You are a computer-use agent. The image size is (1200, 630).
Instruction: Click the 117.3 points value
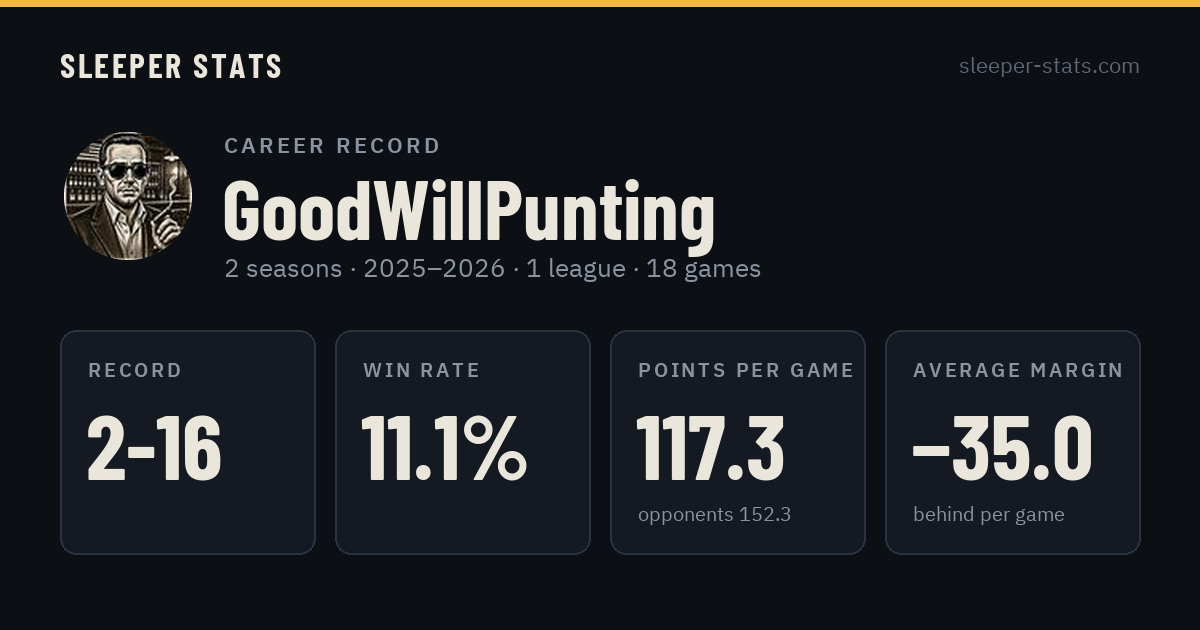pyautogui.click(x=711, y=449)
